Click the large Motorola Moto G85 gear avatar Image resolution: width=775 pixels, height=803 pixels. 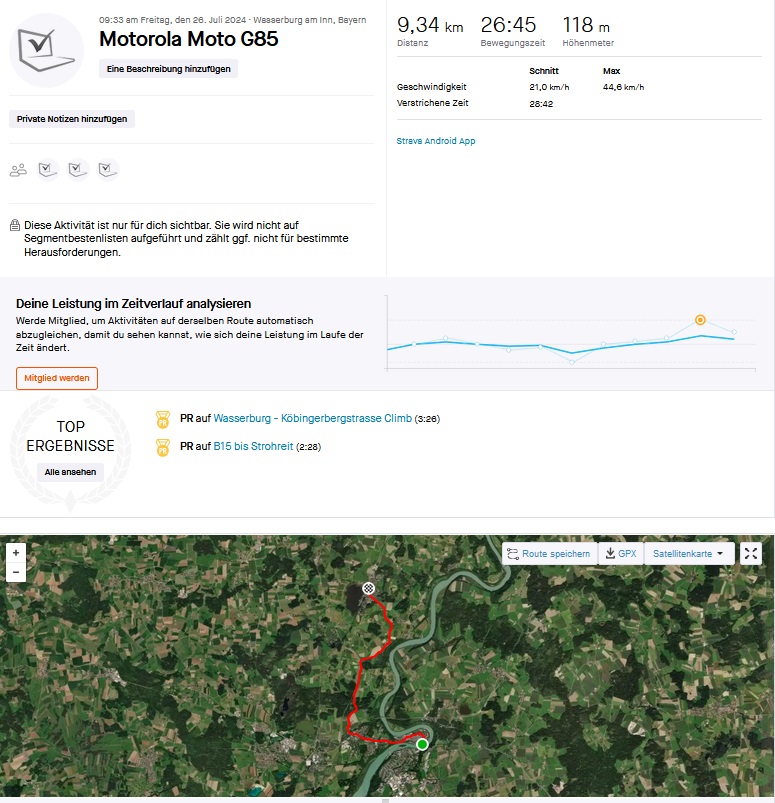46,50
